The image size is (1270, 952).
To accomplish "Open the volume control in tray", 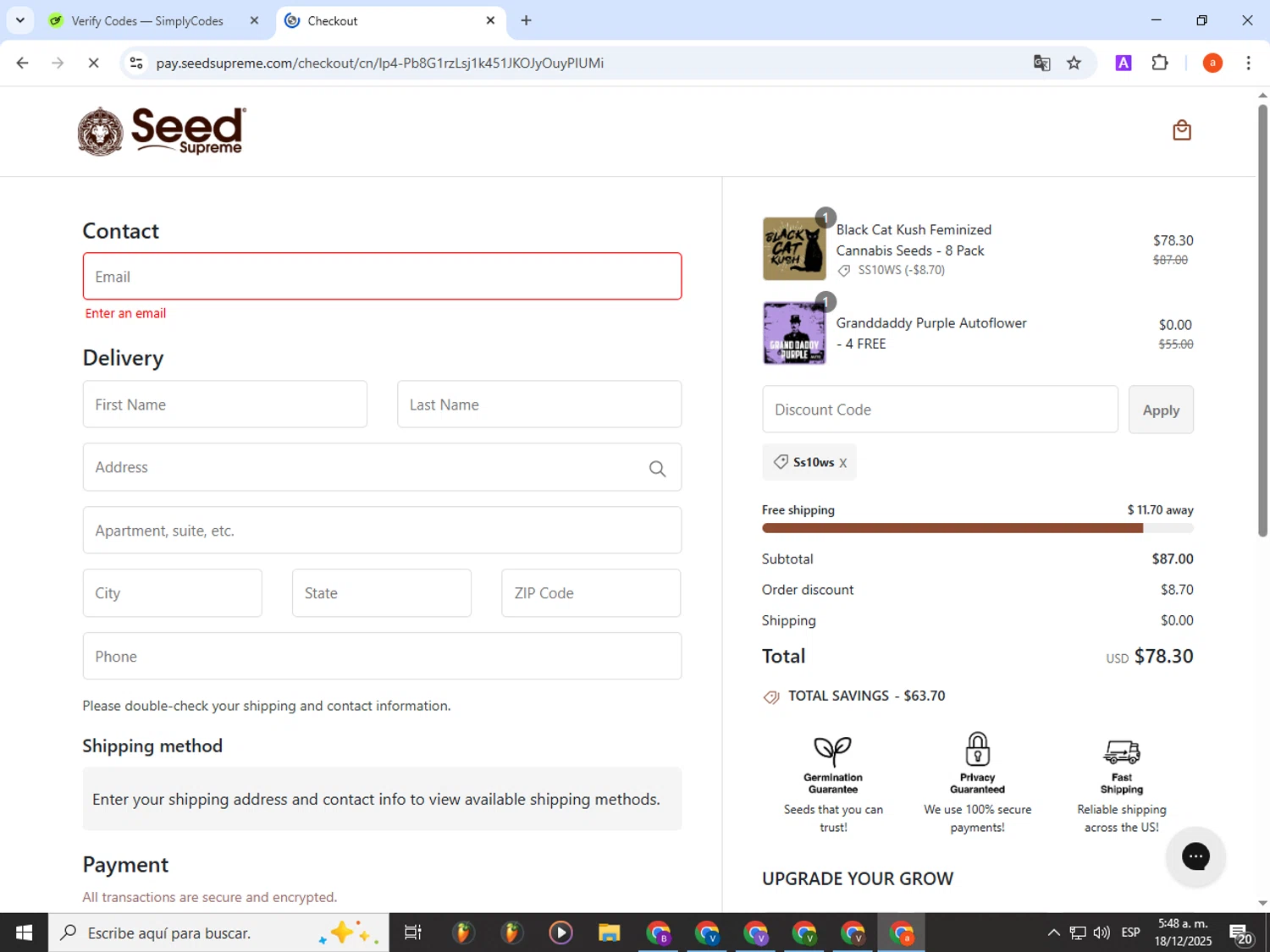I will click(1102, 933).
